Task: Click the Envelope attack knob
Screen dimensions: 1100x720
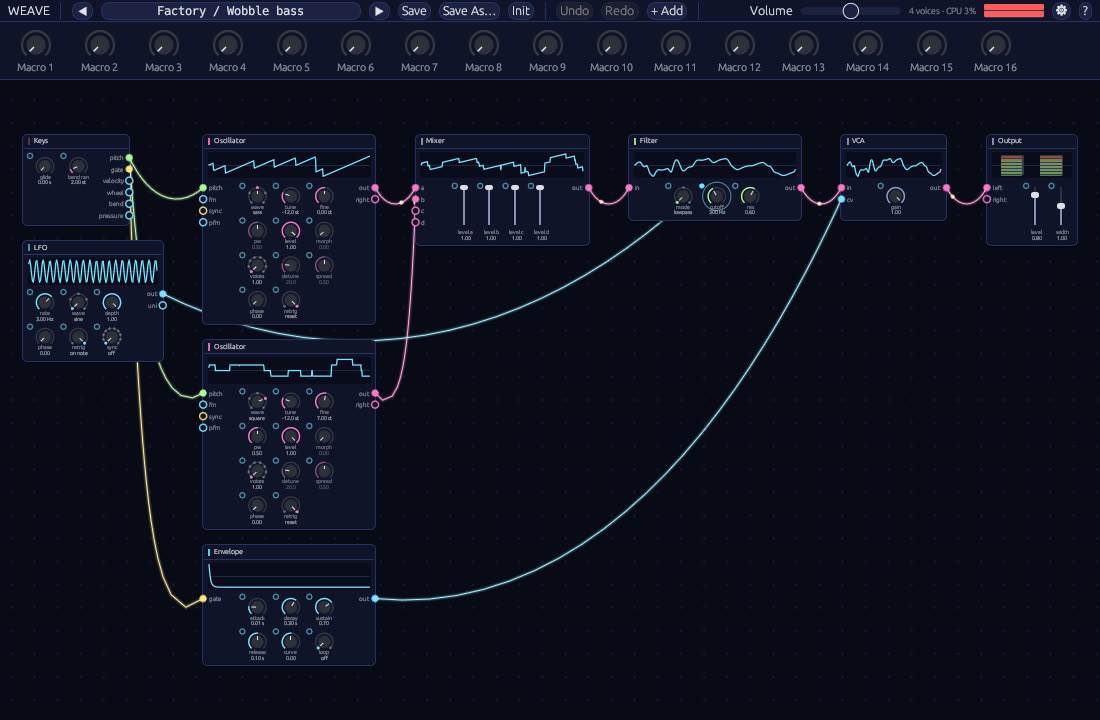Action: [257, 607]
